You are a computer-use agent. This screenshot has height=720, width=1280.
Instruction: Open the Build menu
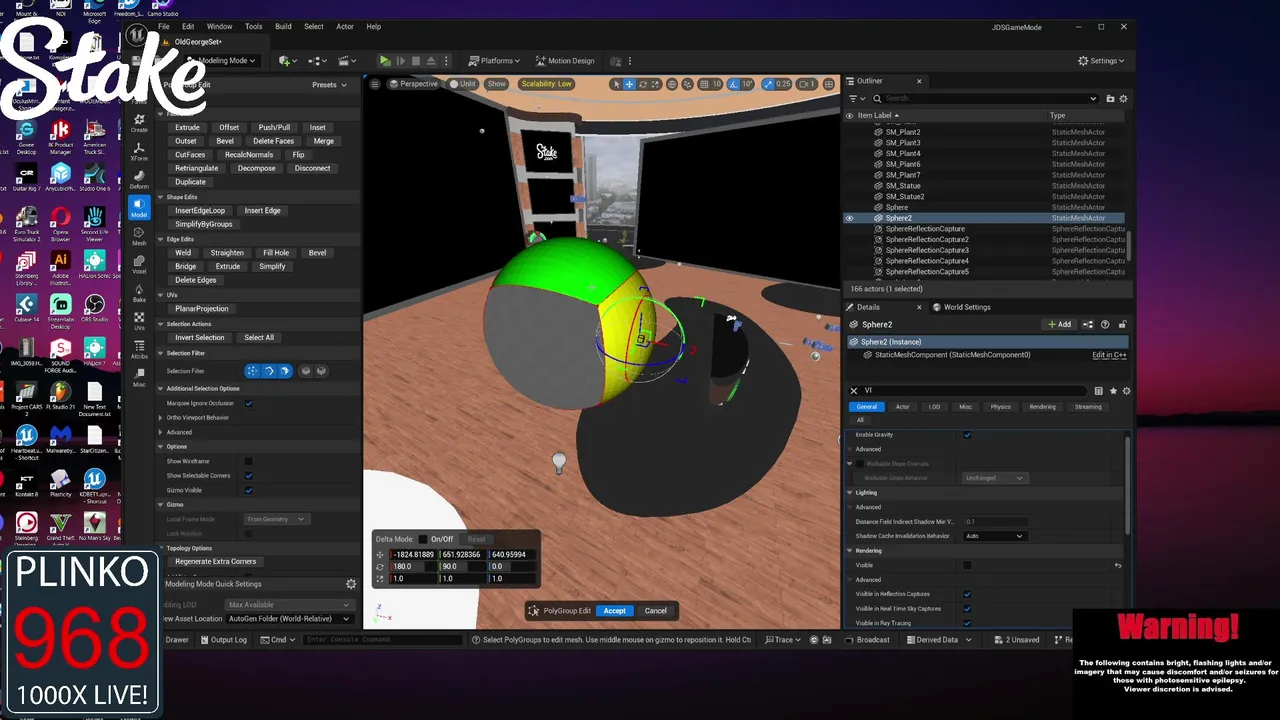(x=283, y=27)
